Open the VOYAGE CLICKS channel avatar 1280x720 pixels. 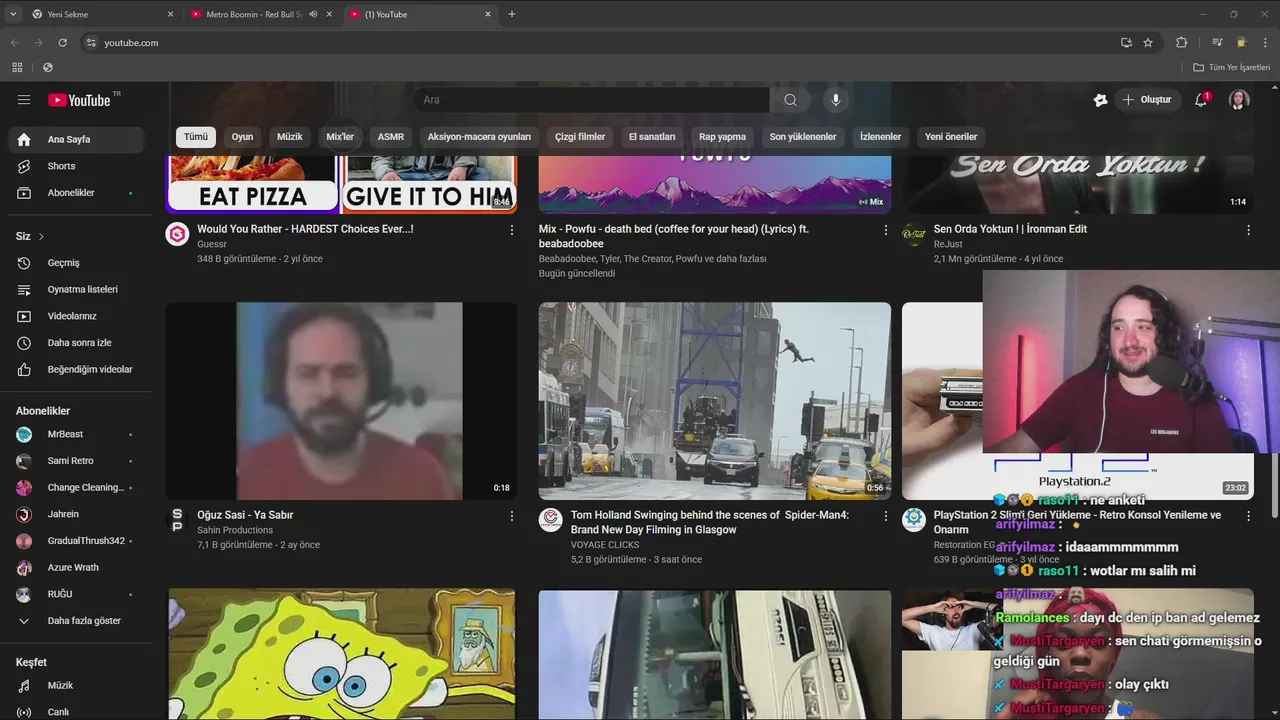click(551, 520)
